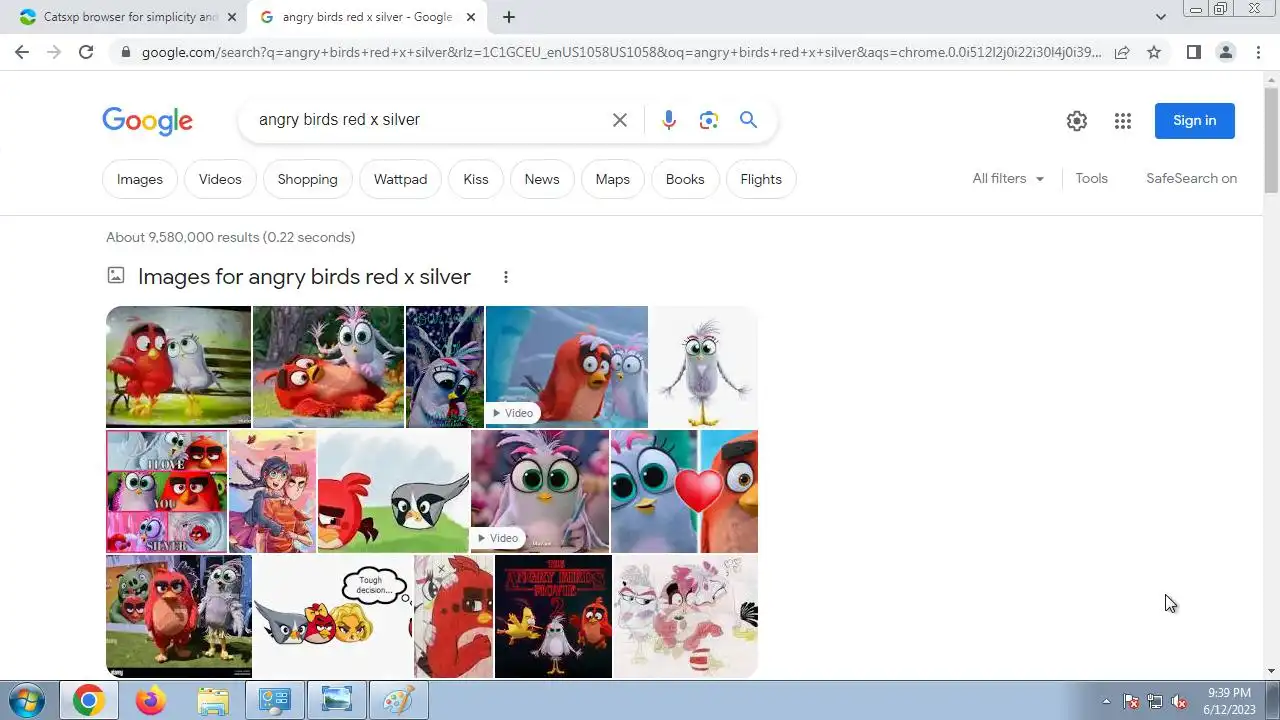This screenshot has width=1280, height=720.
Task: Click the muted volume tray icon
Action: [1180, 701]
